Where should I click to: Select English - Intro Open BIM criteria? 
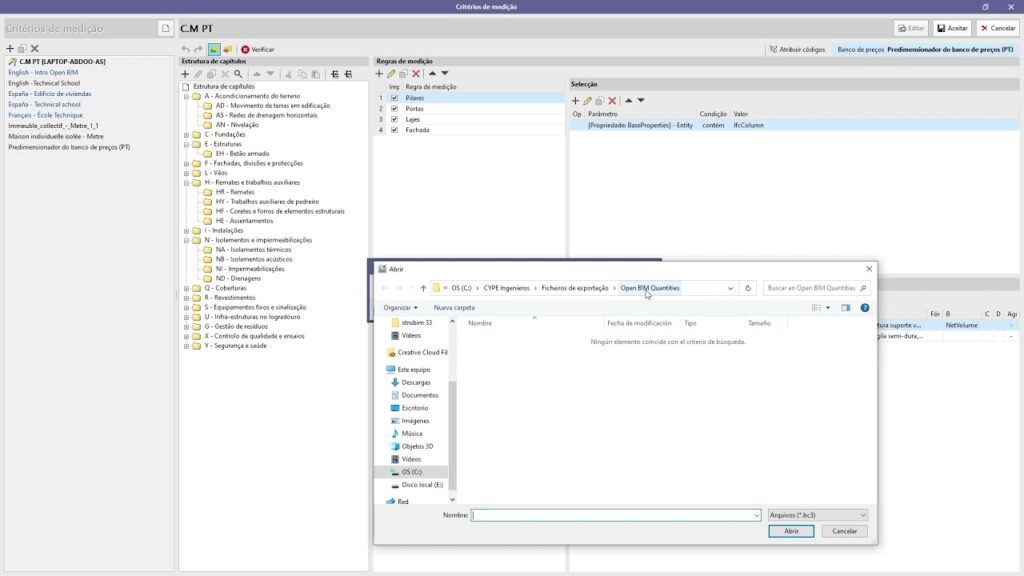point(43,73)
